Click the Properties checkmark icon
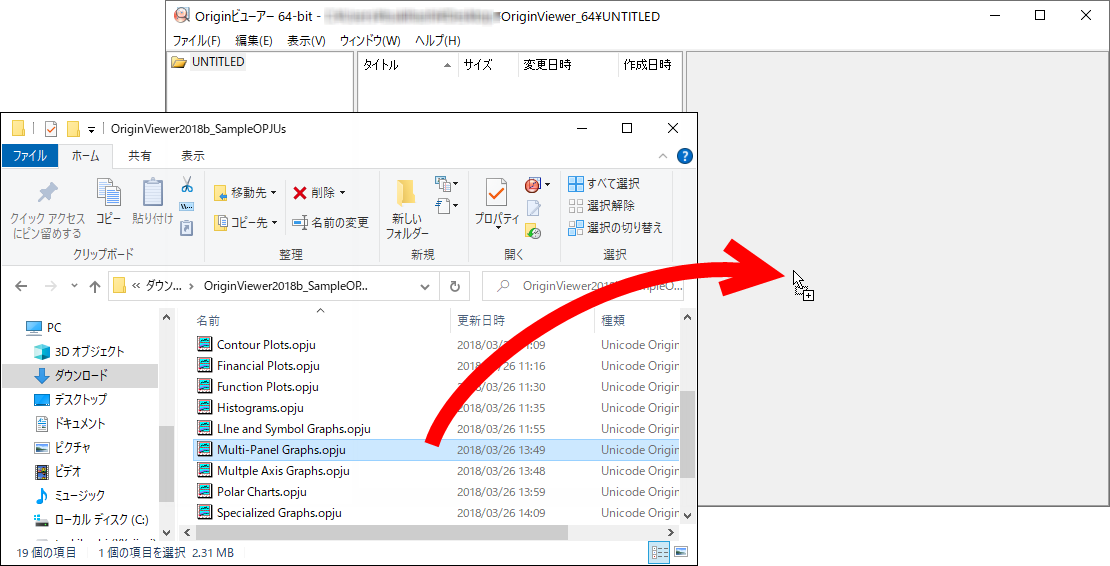Screen dimensions: 1110x566 point(496,193)
